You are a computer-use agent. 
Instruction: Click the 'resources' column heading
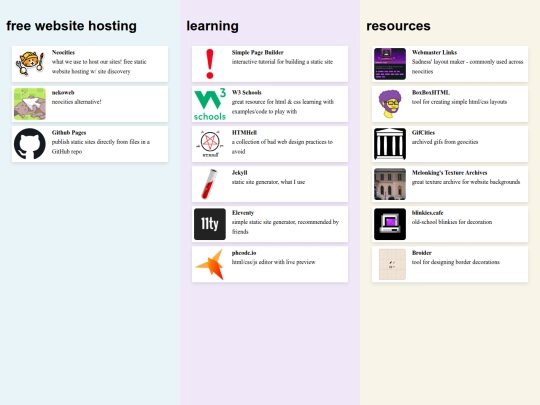[398, 26]
